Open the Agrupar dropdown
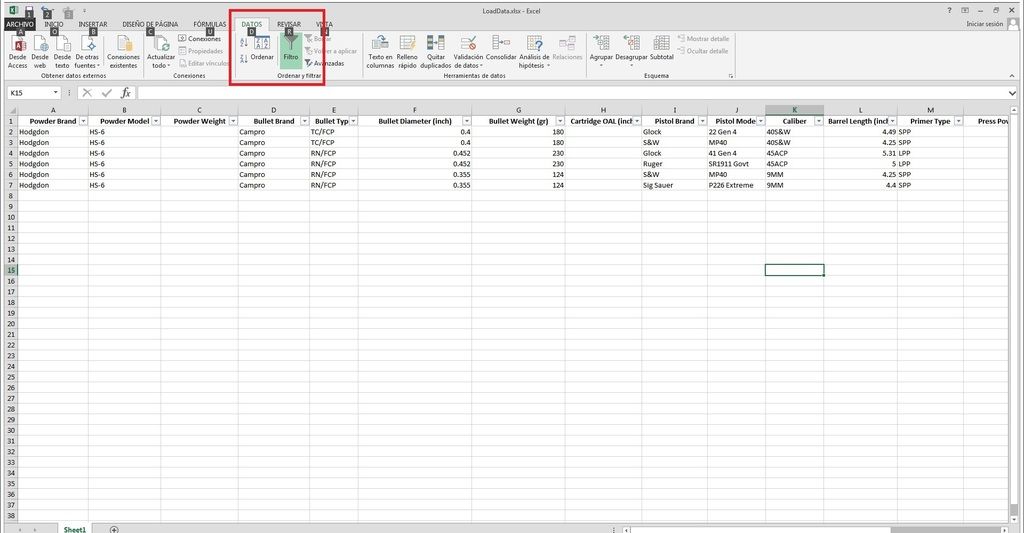Viewport: 1024px width, 533px height. click(601, 52)
